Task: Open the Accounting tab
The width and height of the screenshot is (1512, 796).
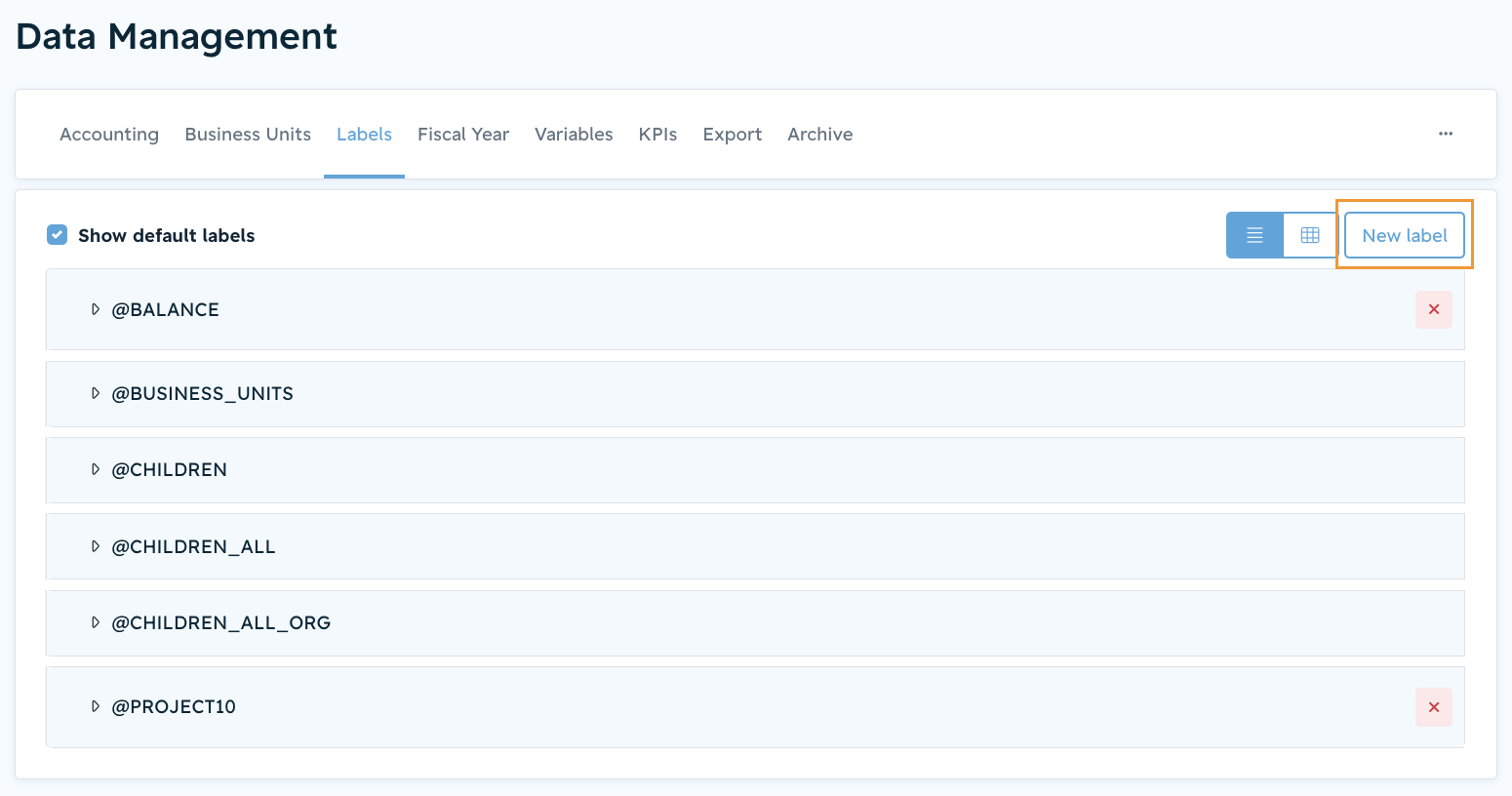Action: click(x=109, y=135)
